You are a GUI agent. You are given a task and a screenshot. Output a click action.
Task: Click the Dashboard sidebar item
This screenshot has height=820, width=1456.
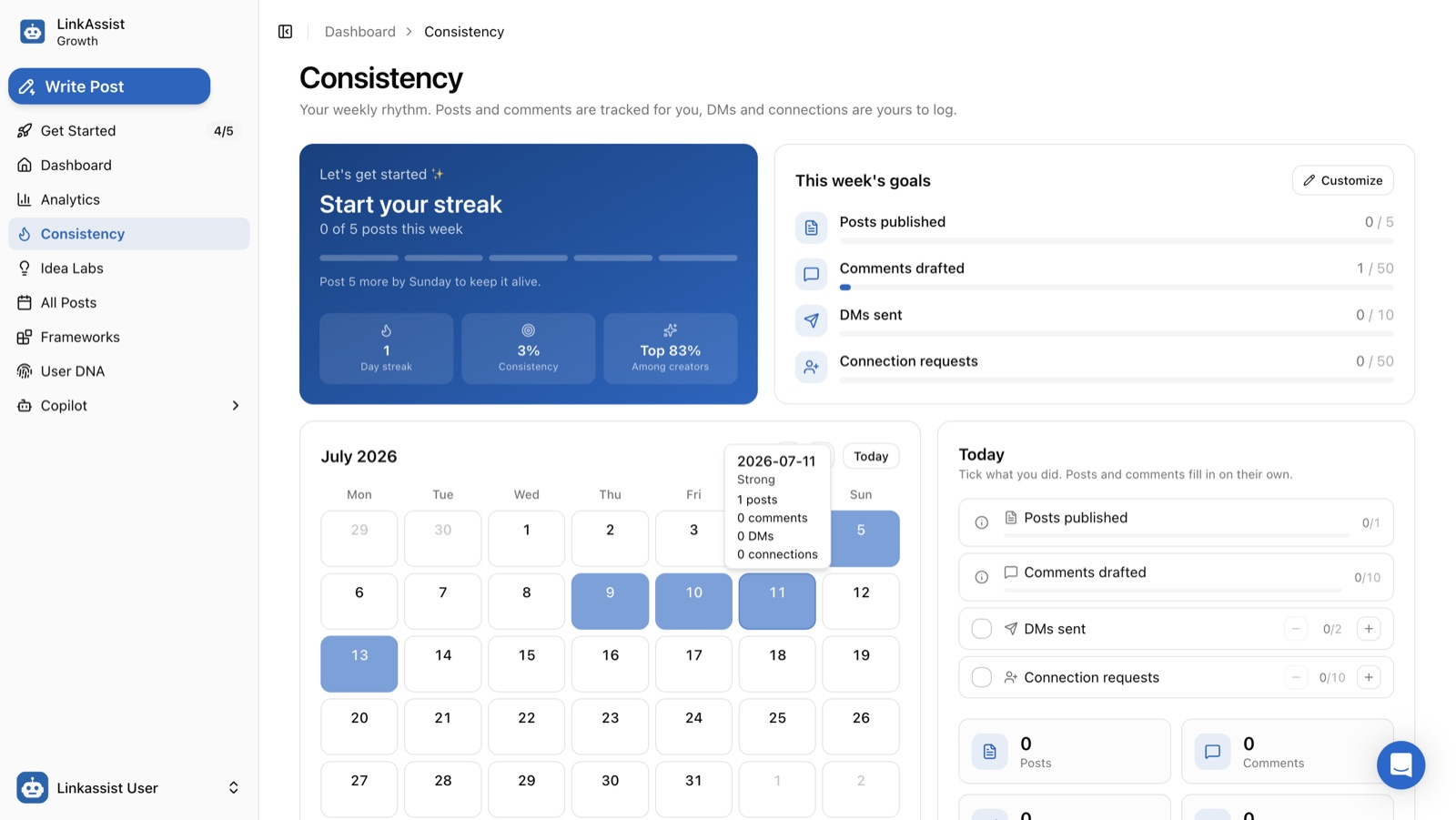pos(129,165)
